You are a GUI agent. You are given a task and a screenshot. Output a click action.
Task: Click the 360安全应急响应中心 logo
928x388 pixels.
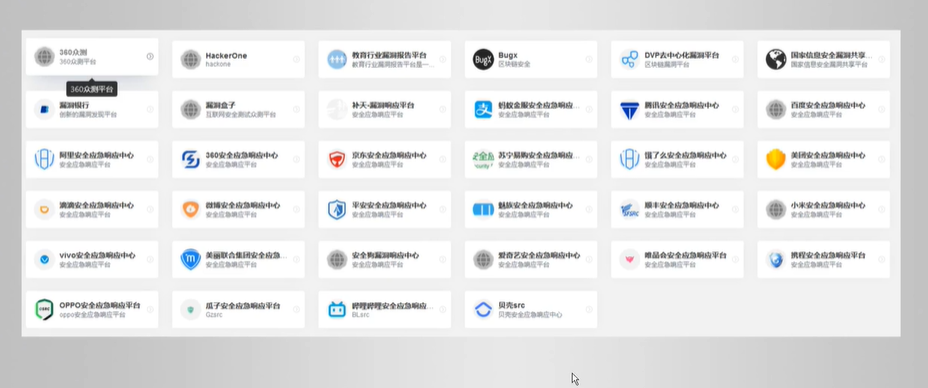click(x=191, y=159)
